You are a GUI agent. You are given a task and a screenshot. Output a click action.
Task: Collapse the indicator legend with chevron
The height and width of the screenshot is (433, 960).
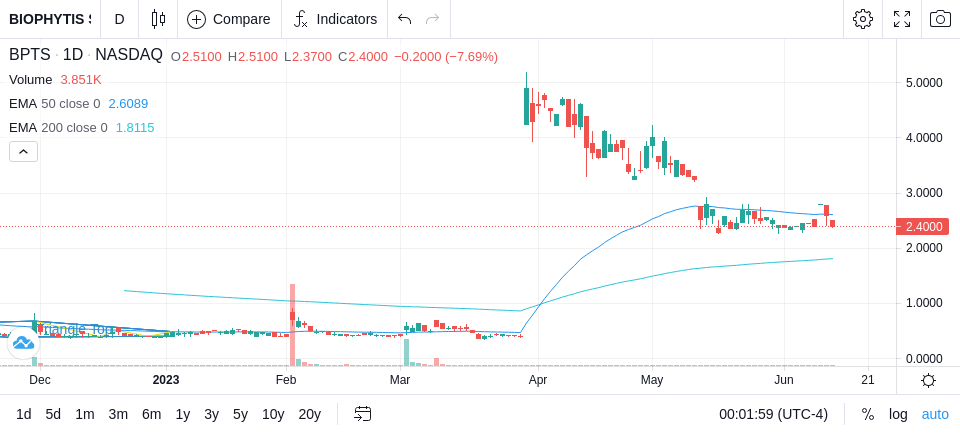pyautogui.click(x=23, y=151)
